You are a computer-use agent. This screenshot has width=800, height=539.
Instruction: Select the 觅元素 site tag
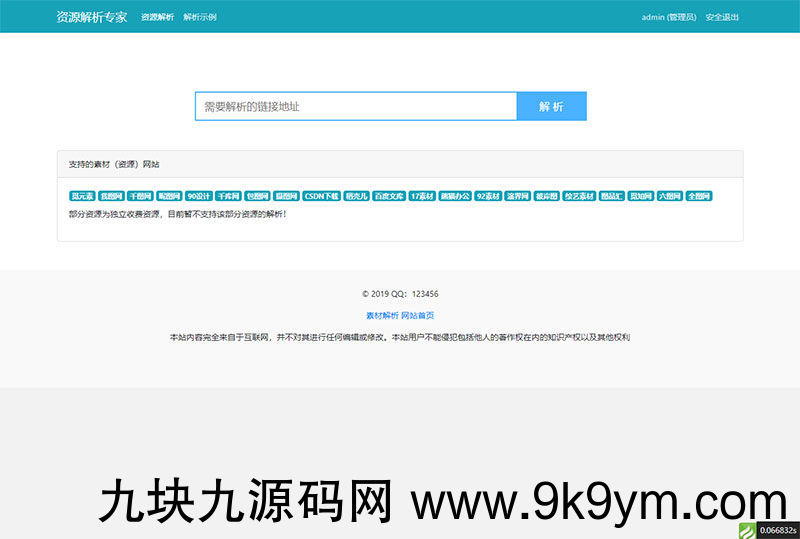(82, 196)
